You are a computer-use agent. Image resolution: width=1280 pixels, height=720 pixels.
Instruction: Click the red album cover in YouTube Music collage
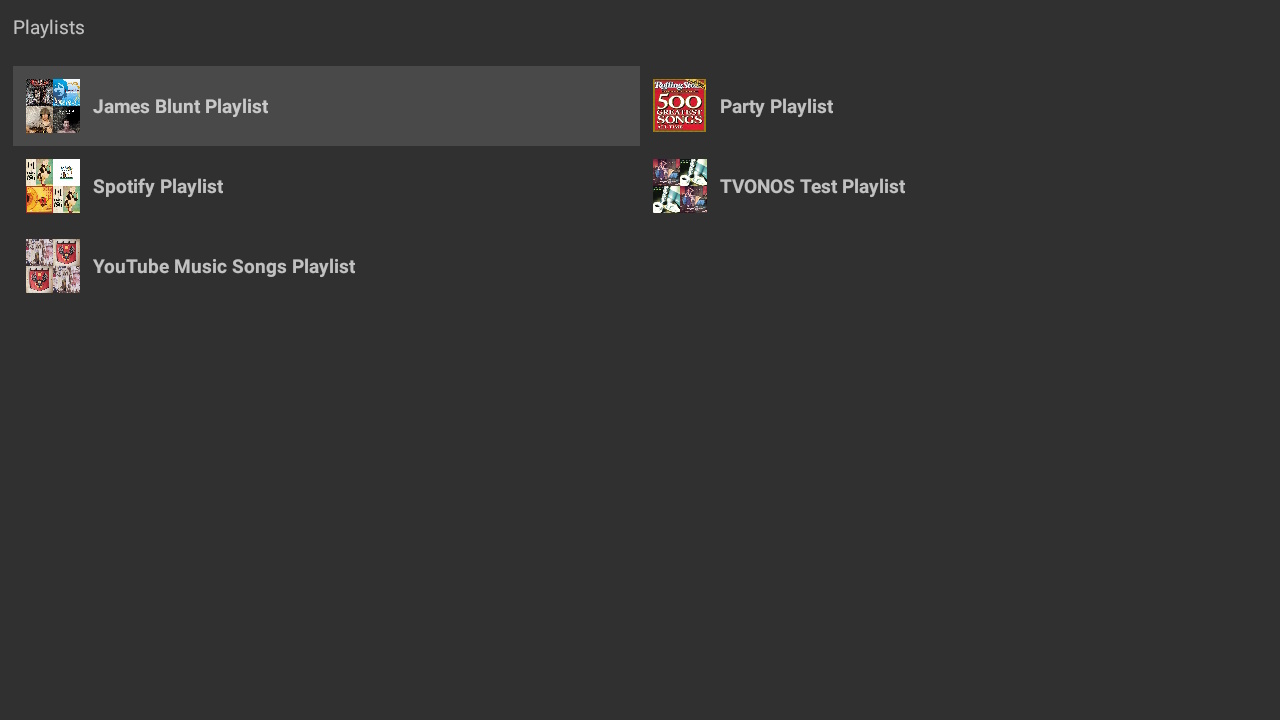[x=67, y=252]
